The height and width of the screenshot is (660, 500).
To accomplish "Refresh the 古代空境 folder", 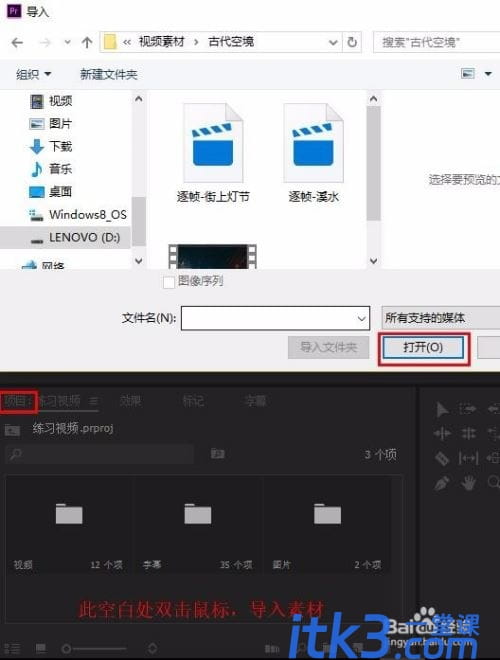I will (x=352, y=42).
